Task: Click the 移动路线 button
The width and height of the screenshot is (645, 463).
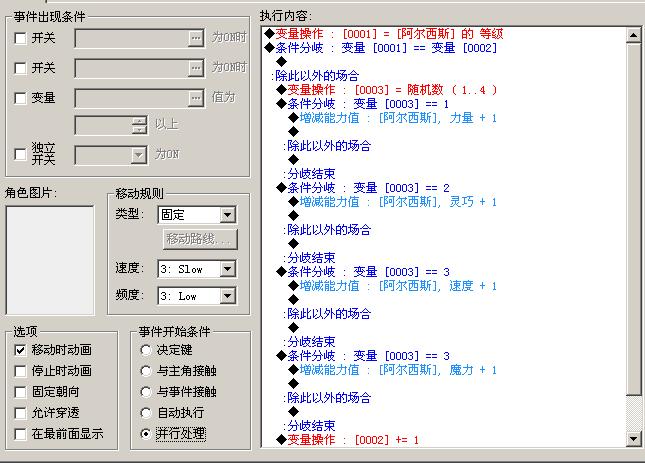Action: (200, 239)
